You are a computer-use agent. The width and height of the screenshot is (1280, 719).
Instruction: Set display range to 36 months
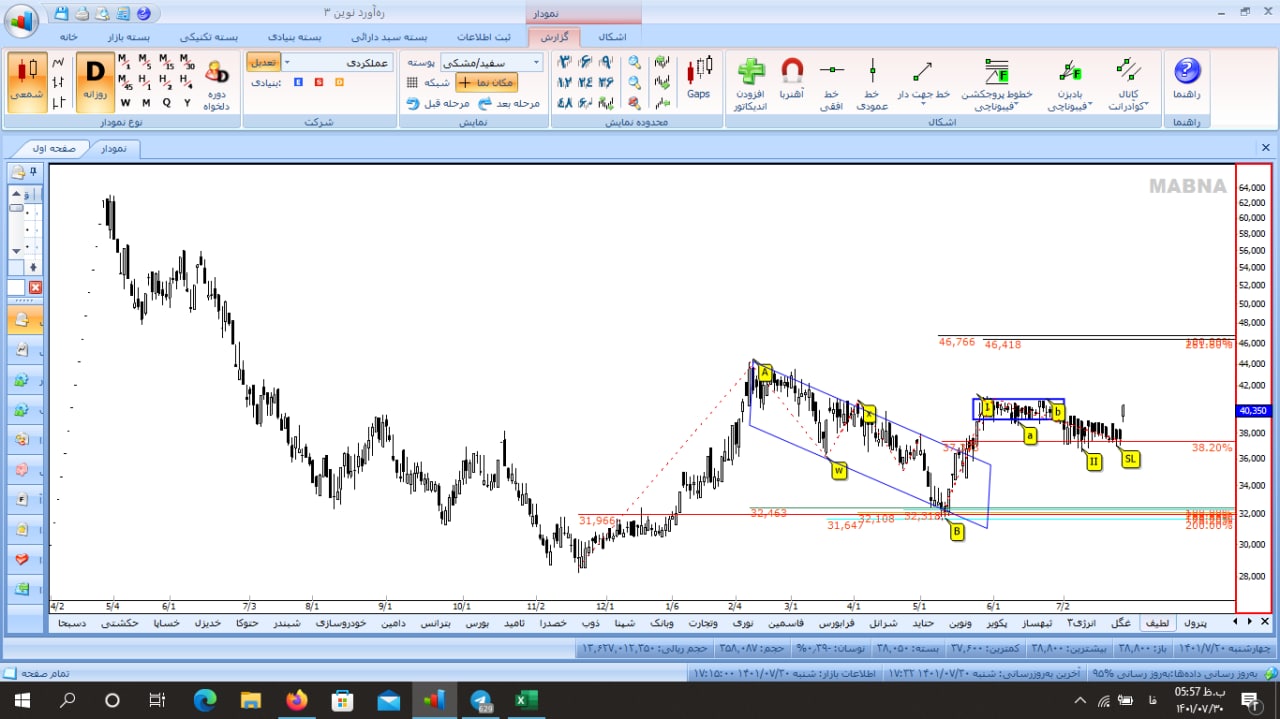coord(606,83)
